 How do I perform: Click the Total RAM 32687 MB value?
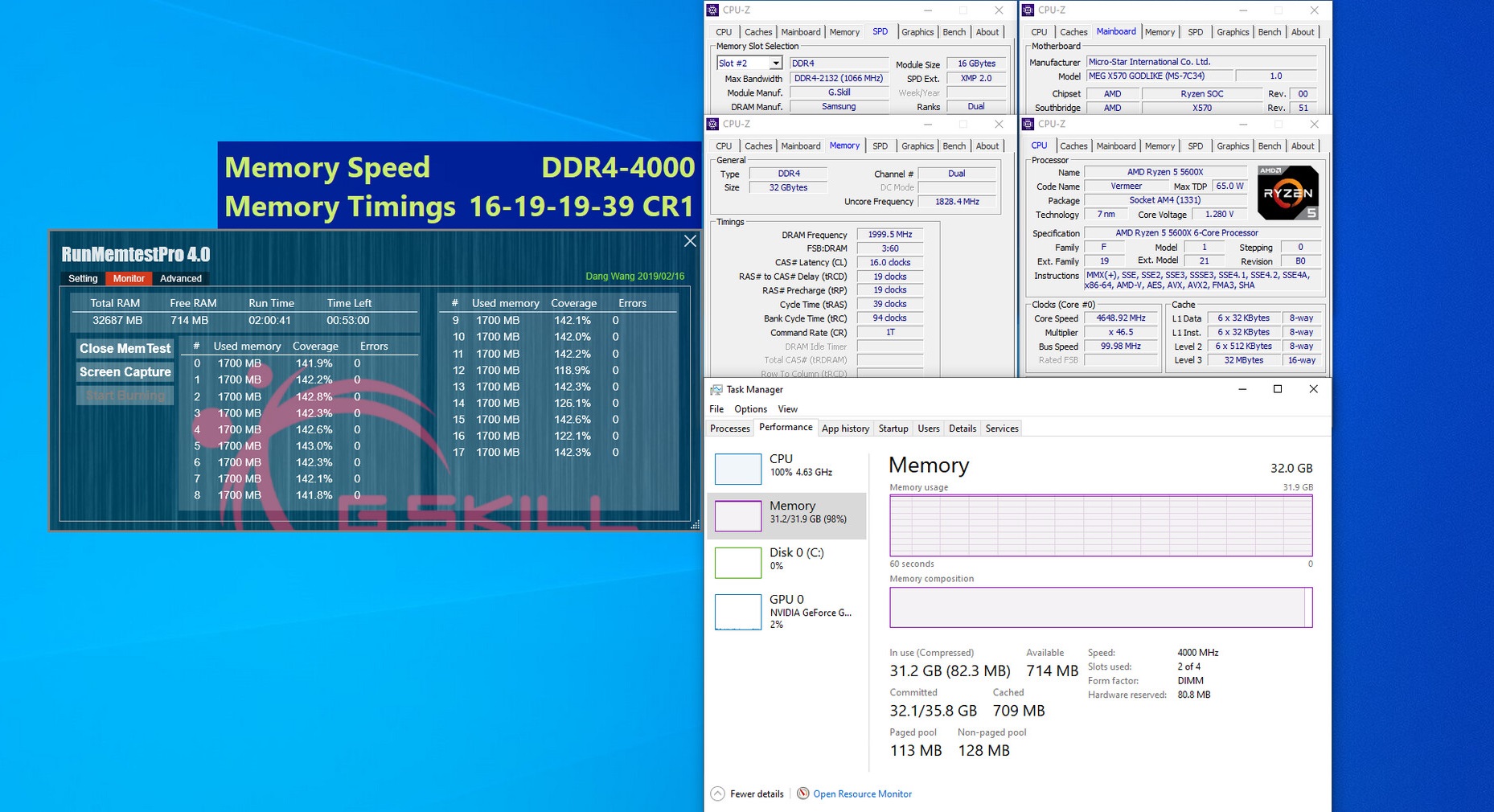pyautogui.click(x=117, y=320)
